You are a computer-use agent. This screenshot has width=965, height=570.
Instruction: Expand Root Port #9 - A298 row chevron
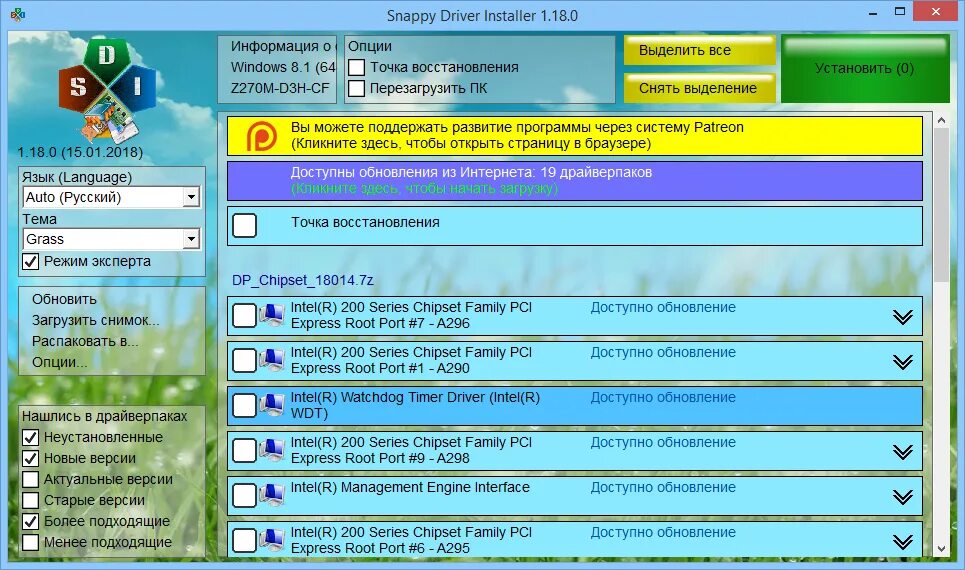pyautogui.click(x=902, y=452)
